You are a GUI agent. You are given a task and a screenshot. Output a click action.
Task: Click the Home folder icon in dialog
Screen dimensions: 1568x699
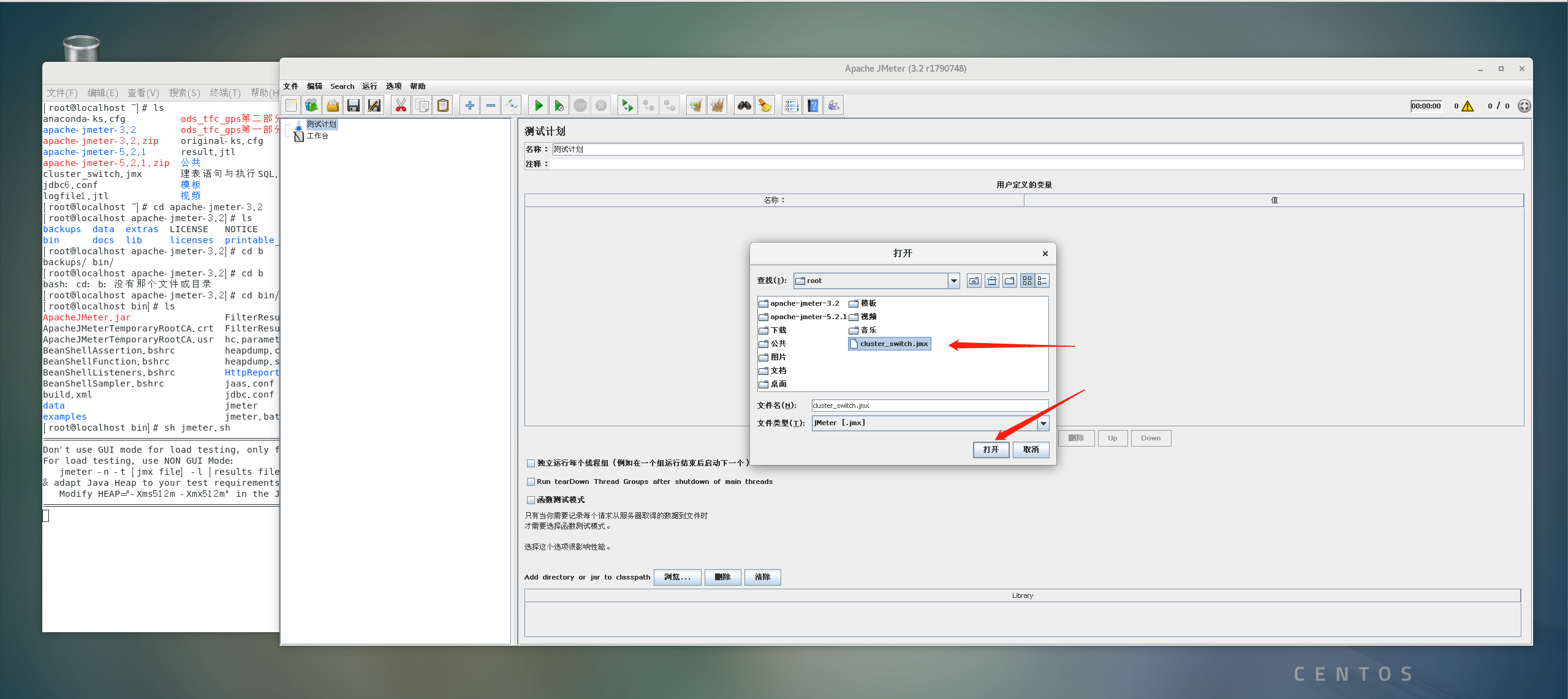[992, 281]
